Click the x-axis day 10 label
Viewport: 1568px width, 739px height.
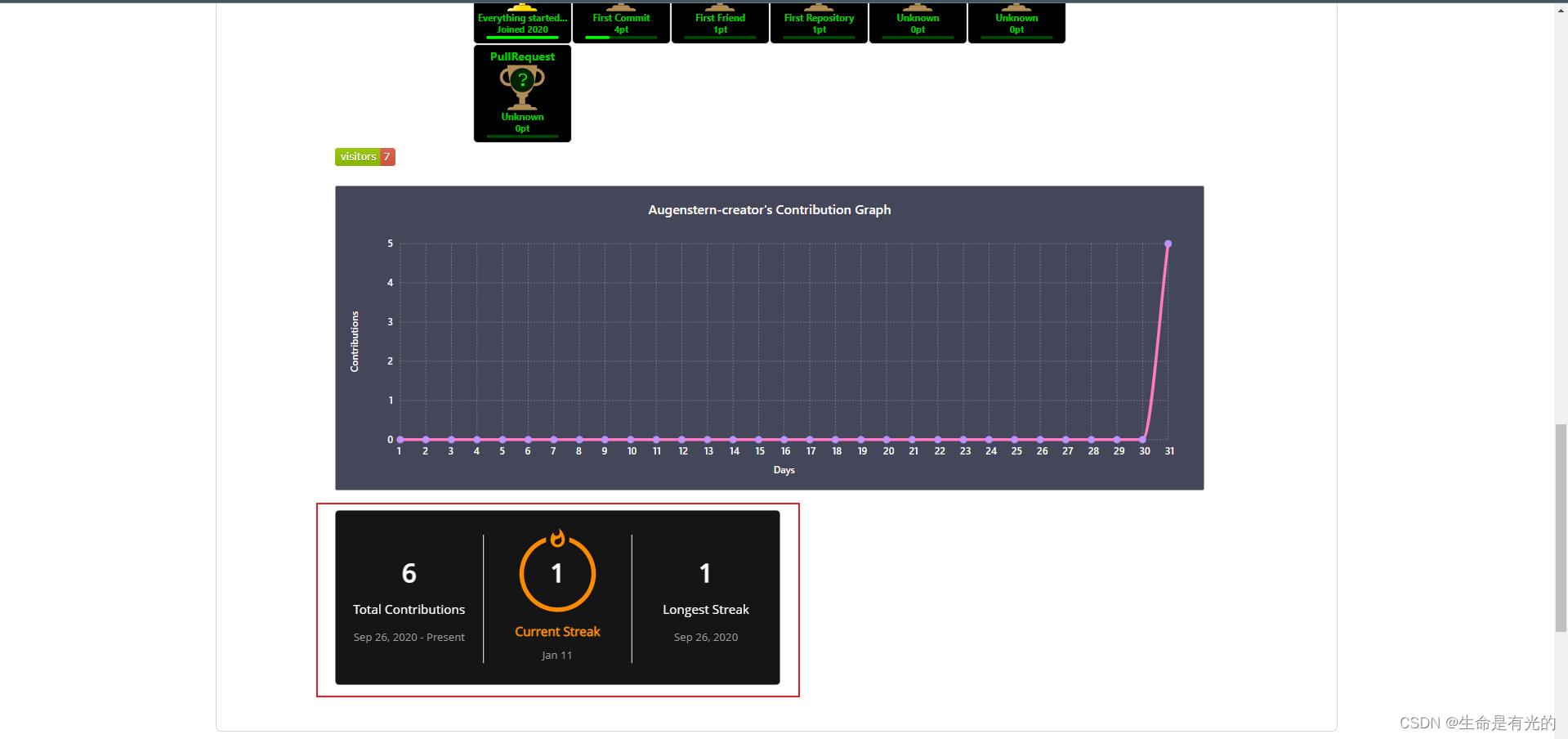[x=632, y=451]
